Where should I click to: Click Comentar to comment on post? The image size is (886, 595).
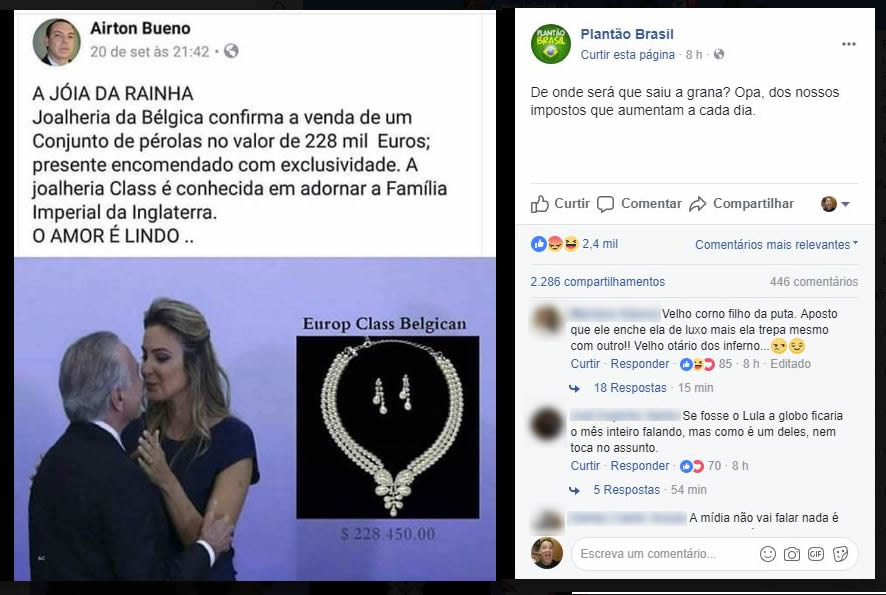(x=639, y=203)
